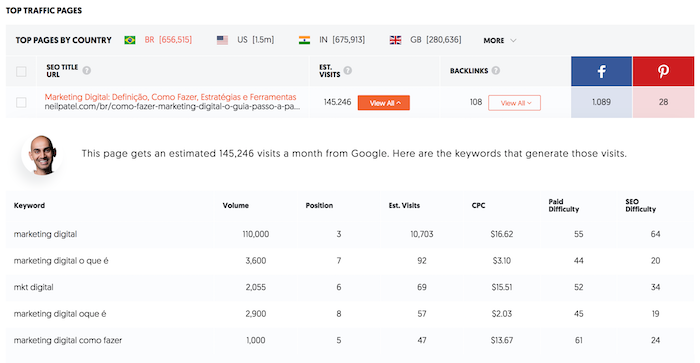
Task: Open help icon next to Backlinks header
Action: pos(496,71)
